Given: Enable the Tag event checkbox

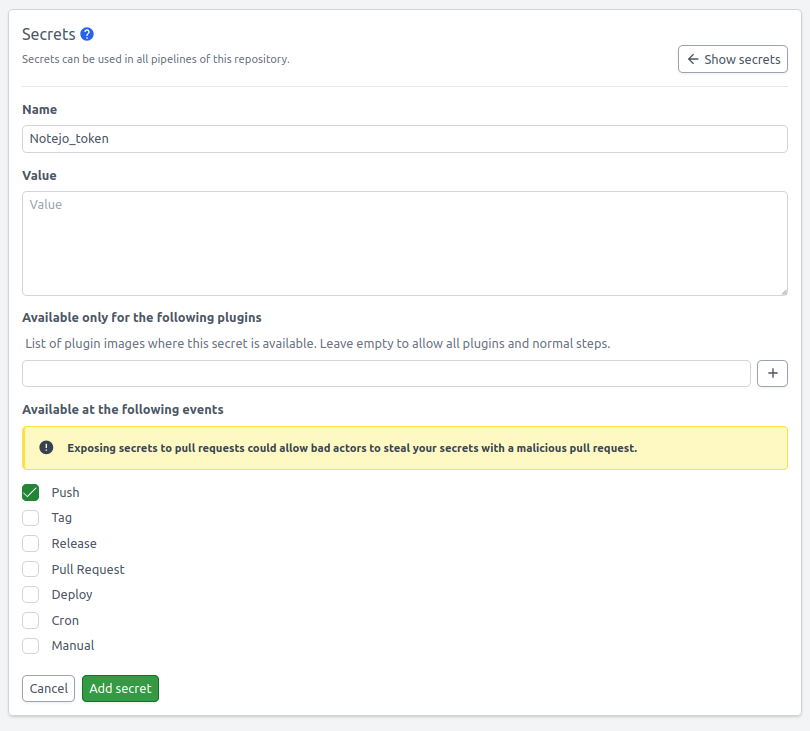Looking at the screenshot, I should 31,518.
